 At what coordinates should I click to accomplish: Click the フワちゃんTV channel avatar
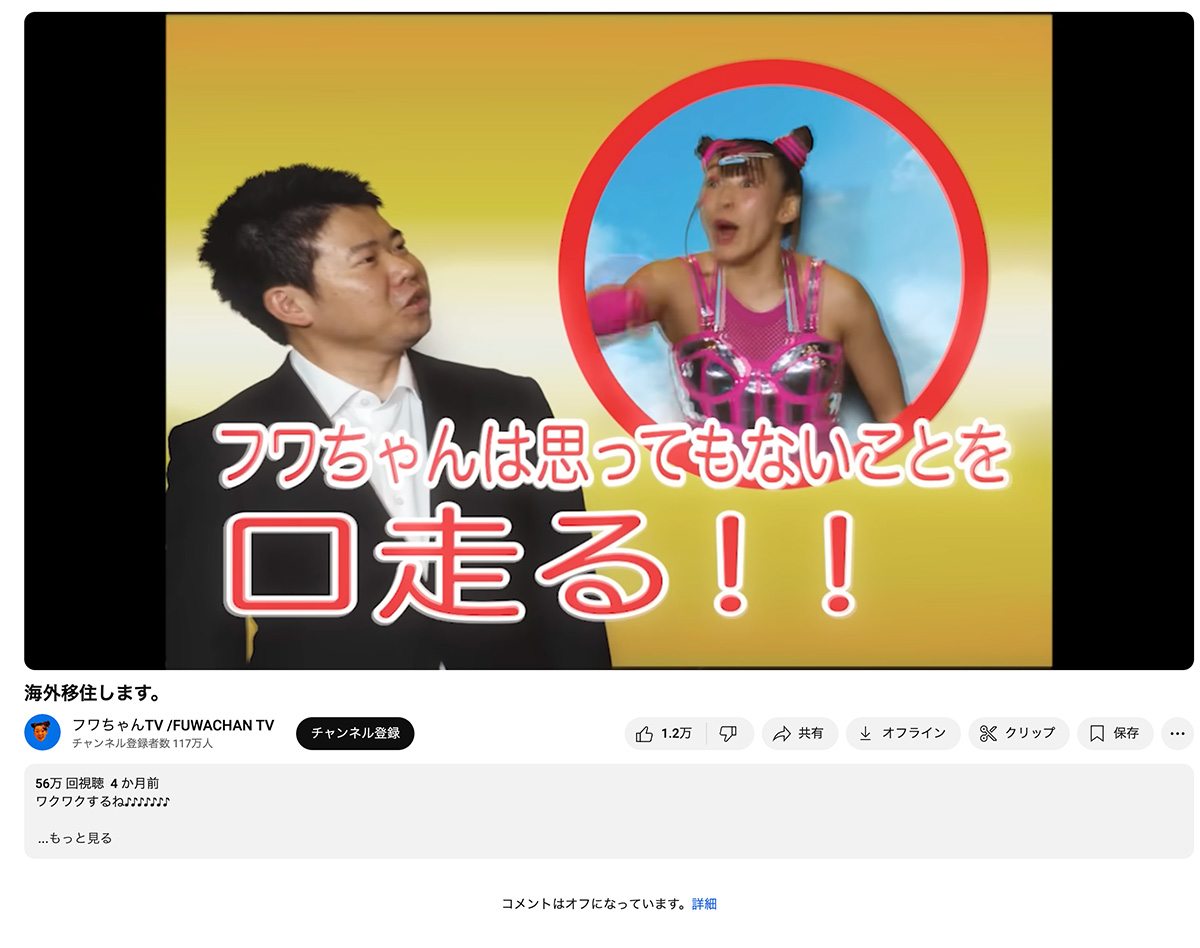coord(42,733)
